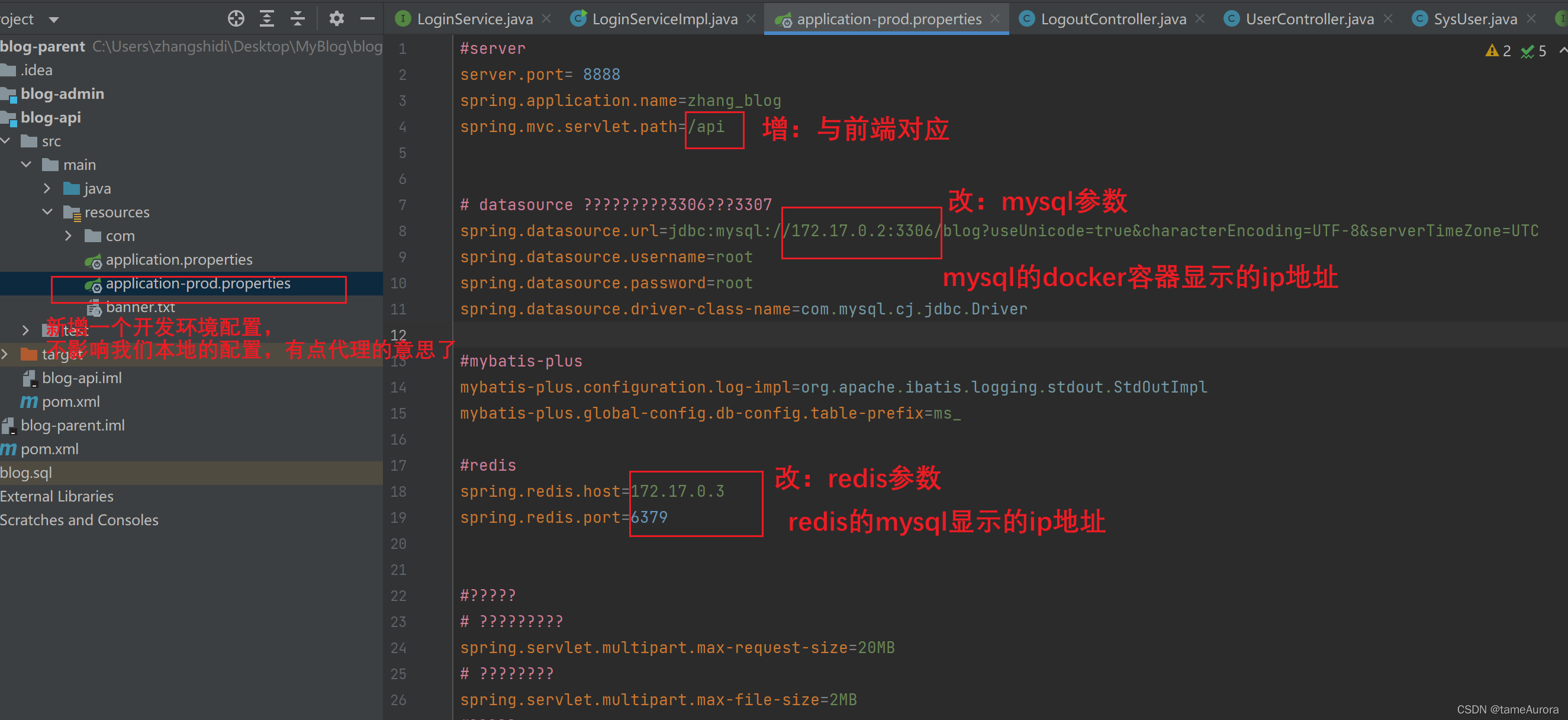
Task: Open project panel settings gear
Action: coord(336,19)
